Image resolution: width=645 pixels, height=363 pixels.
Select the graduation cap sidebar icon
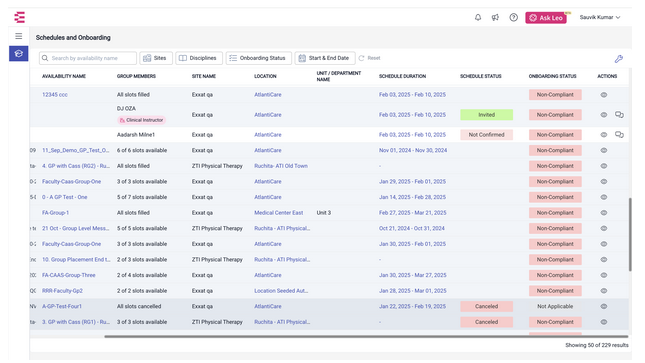pyautogui.click(x=19, y=54)
